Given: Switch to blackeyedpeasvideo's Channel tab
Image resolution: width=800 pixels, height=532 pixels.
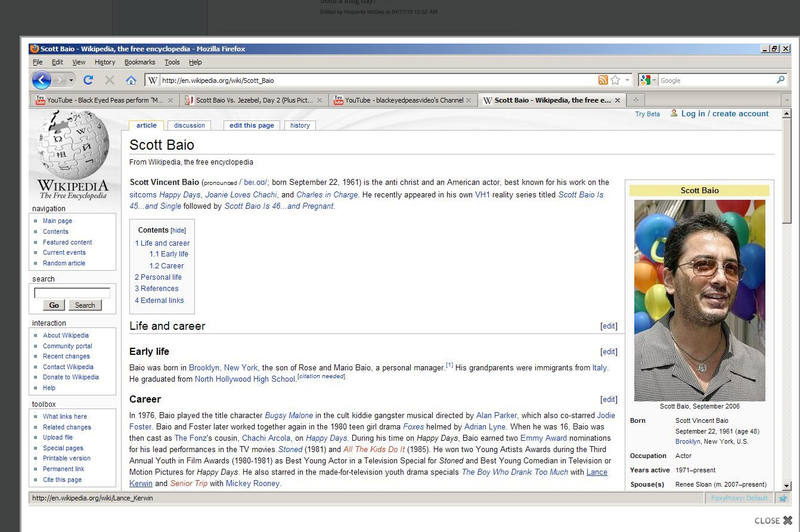Looking at the screenshot, I should (403, 100).
